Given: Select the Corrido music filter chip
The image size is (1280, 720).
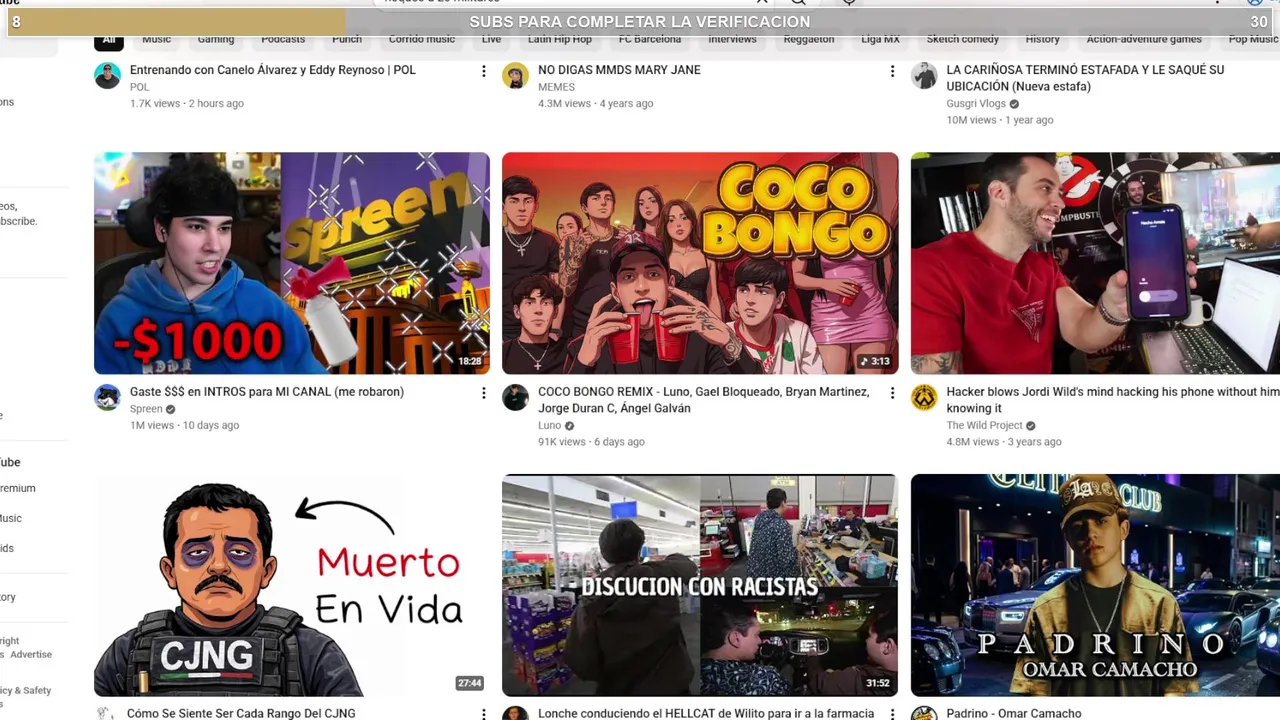Looking at the screenshot, I should pos(422,40).
